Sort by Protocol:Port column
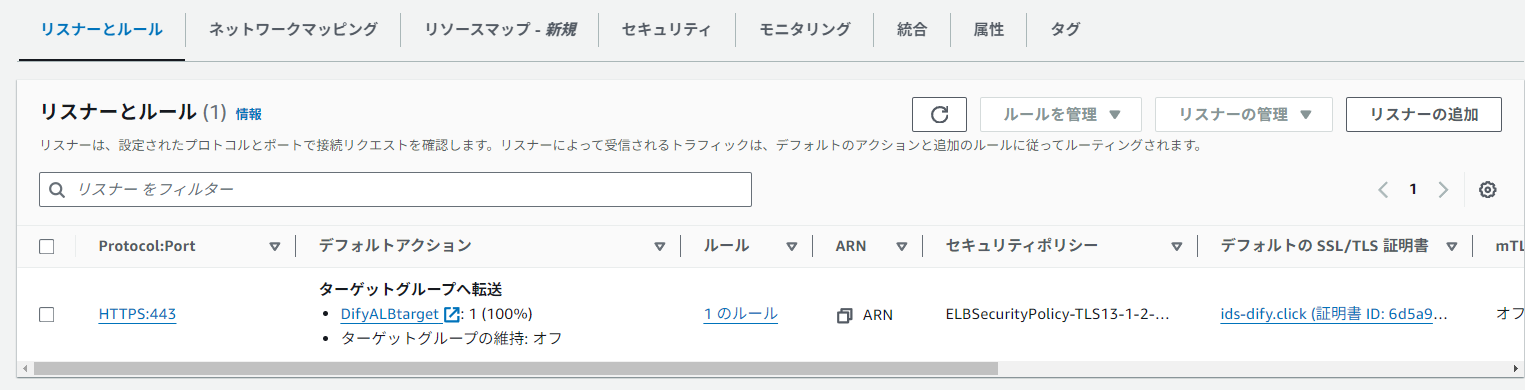Image resolution: width=1525 pixels, height=390 pixels. pyautogui.click(x=274, y=246)
